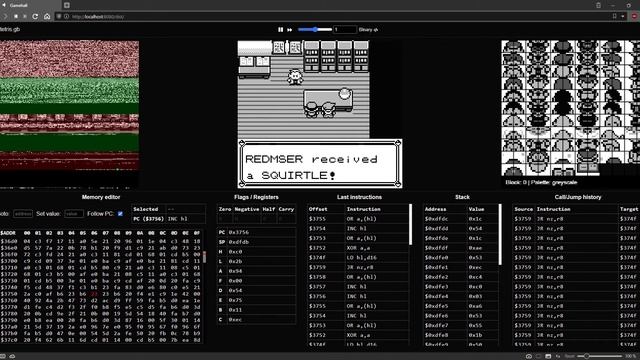Click the tile sprite viewer on the right

(x=571, y=108)
